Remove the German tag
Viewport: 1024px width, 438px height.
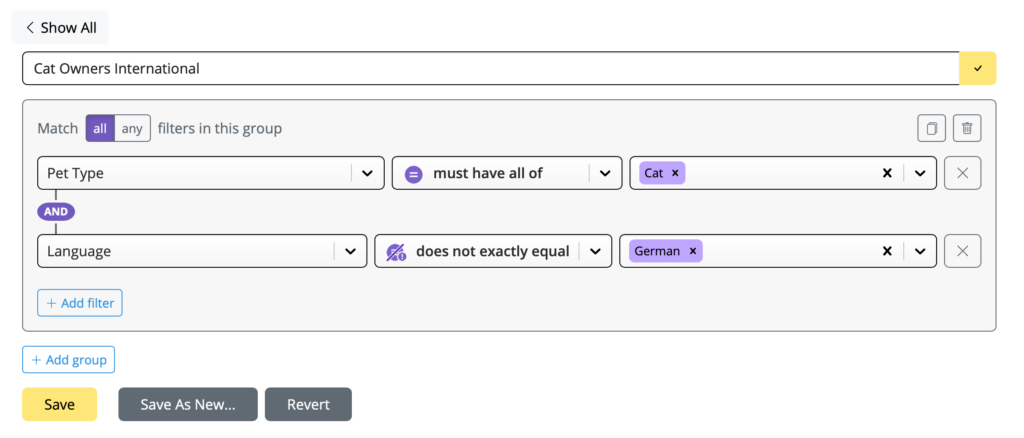[693, 251]
